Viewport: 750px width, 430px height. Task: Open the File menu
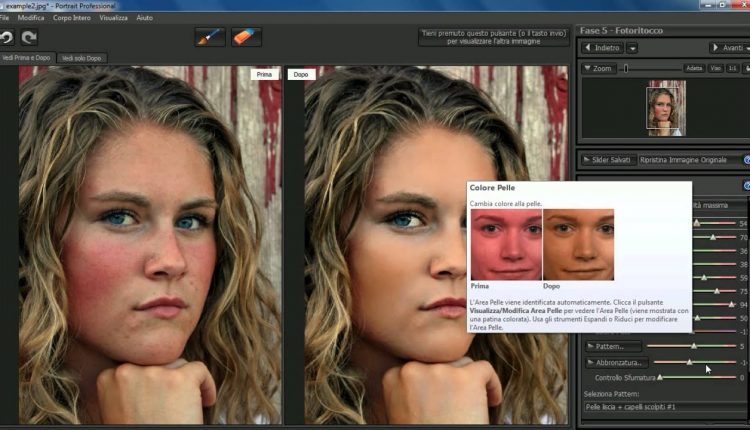[x=4, y=18]
